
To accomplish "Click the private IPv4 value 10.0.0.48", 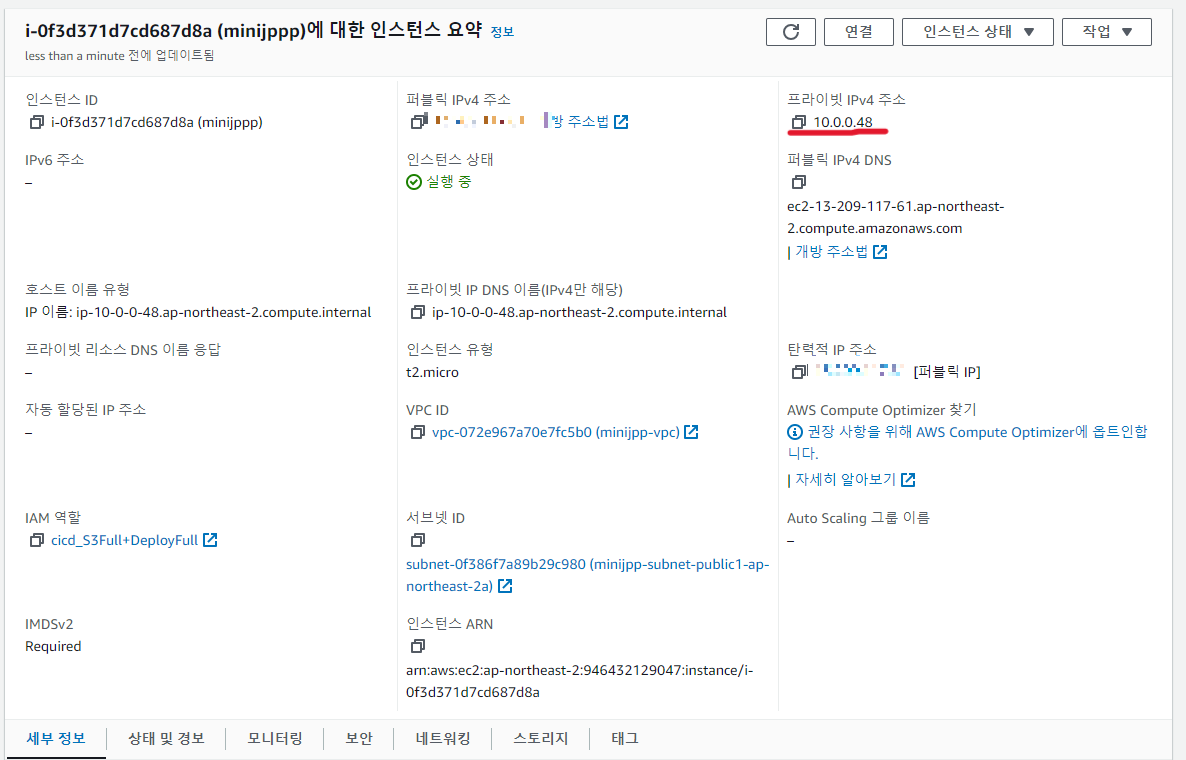I will pyautogui.click(x=843, y=122).
